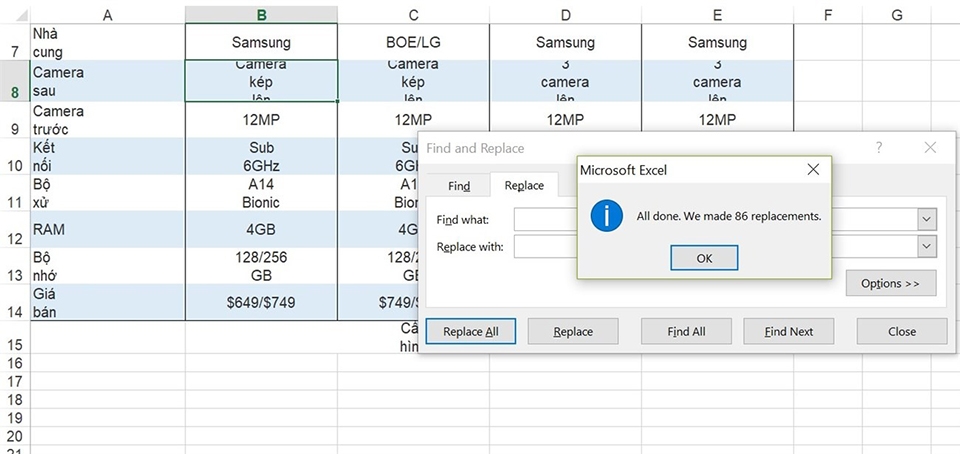Click the Bộ xử cell in column A

point(108,193)
